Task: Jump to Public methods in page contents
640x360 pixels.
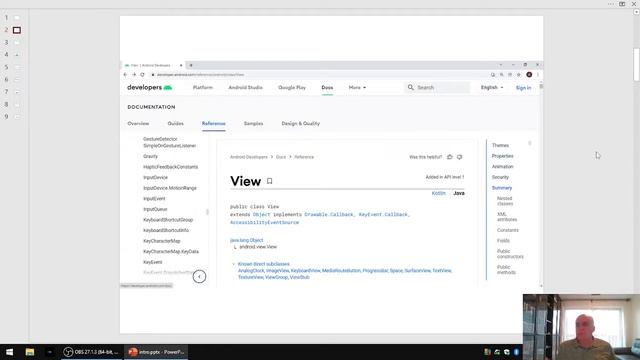Action: pyautogui.click(x=506, y=270)
